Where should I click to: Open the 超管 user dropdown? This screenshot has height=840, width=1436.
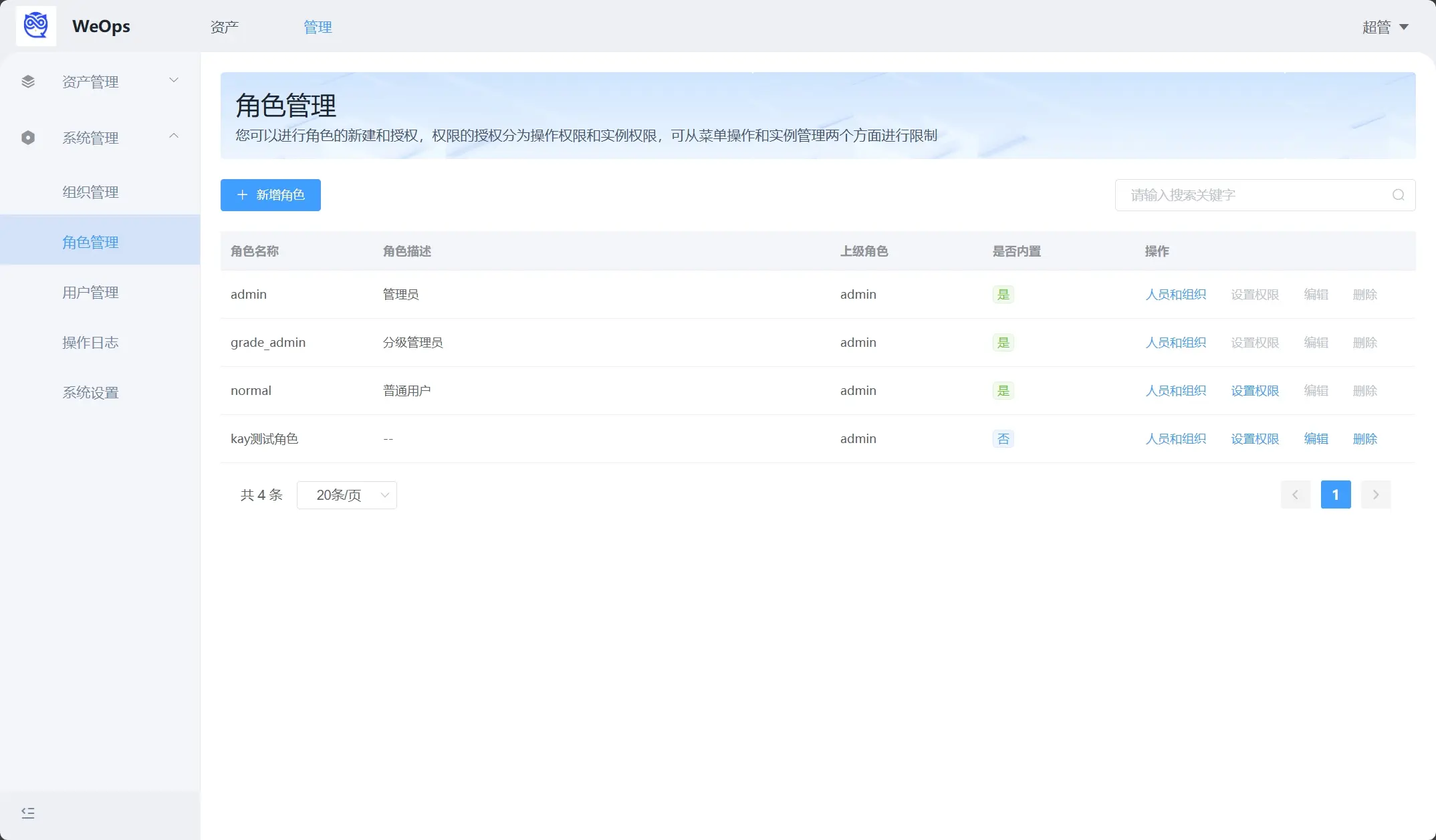coord(1386,27)
